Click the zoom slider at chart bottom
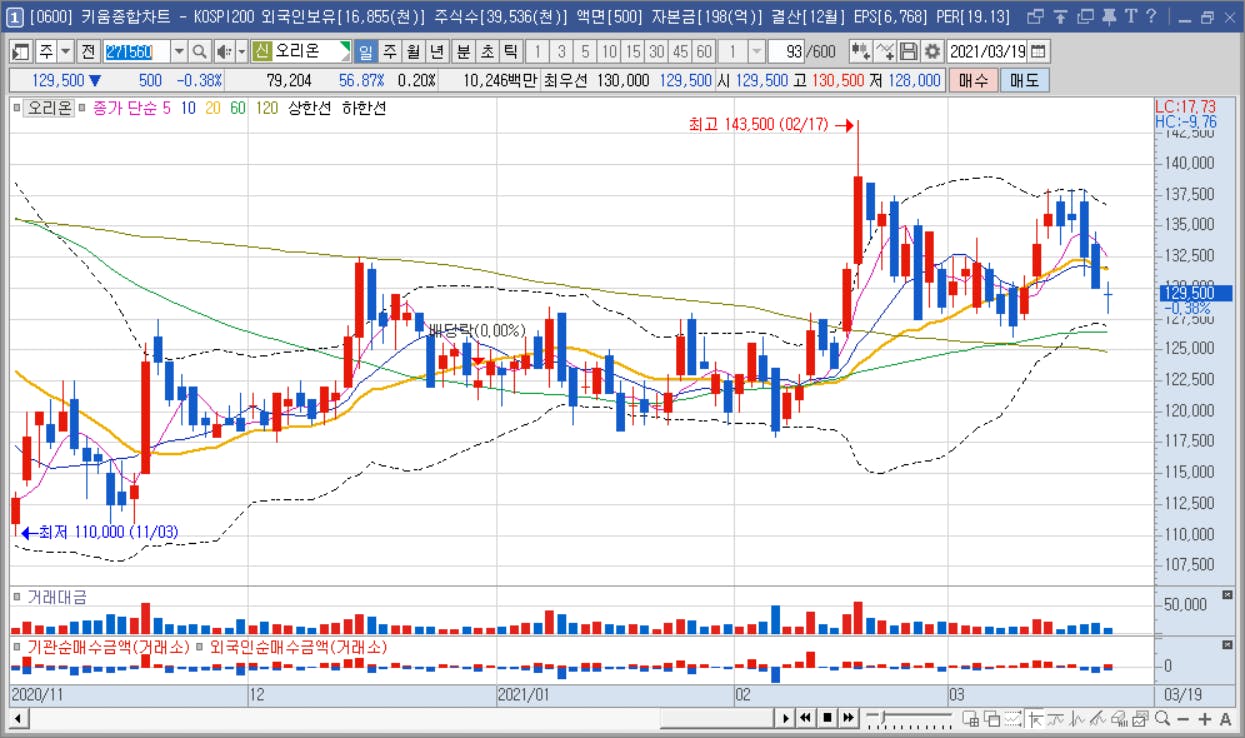The width and height of the screenshot is (1245, 738). [908, 718]
